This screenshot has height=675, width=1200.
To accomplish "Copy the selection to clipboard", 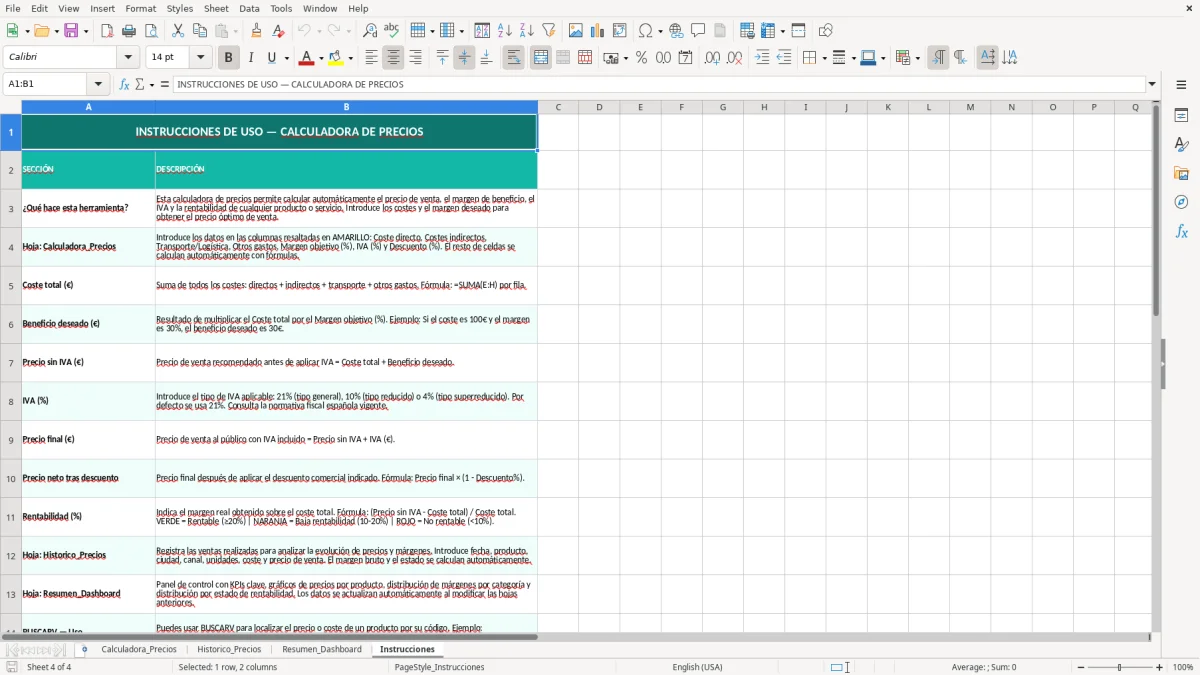I will click(200, 31).
